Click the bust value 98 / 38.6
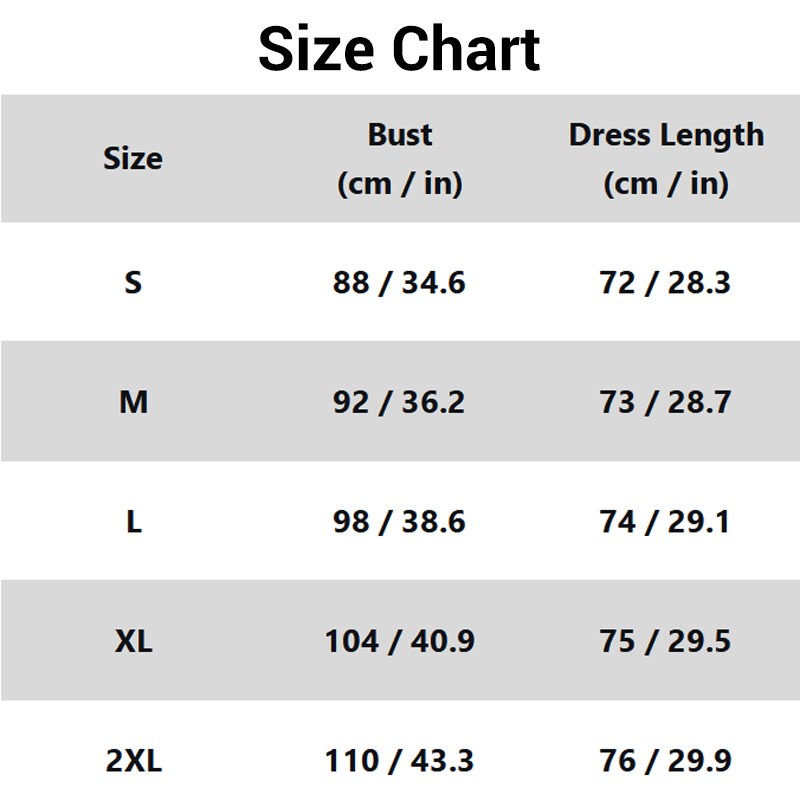This screenshot has height=800, width=800. pyautogui.click(x=399, y=521)
